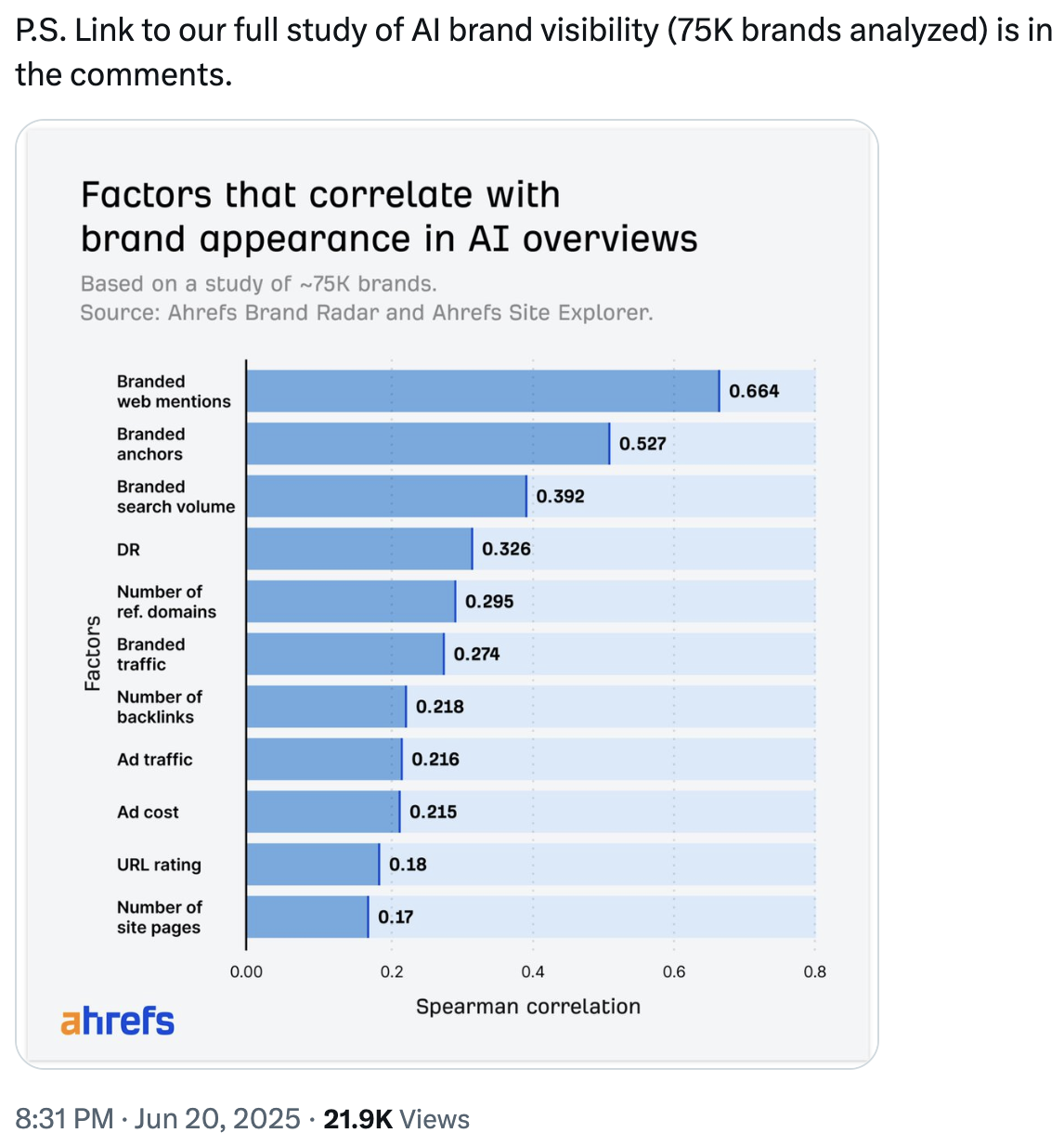
Task: Select the URL rating bar
Action: click(313, 865)
